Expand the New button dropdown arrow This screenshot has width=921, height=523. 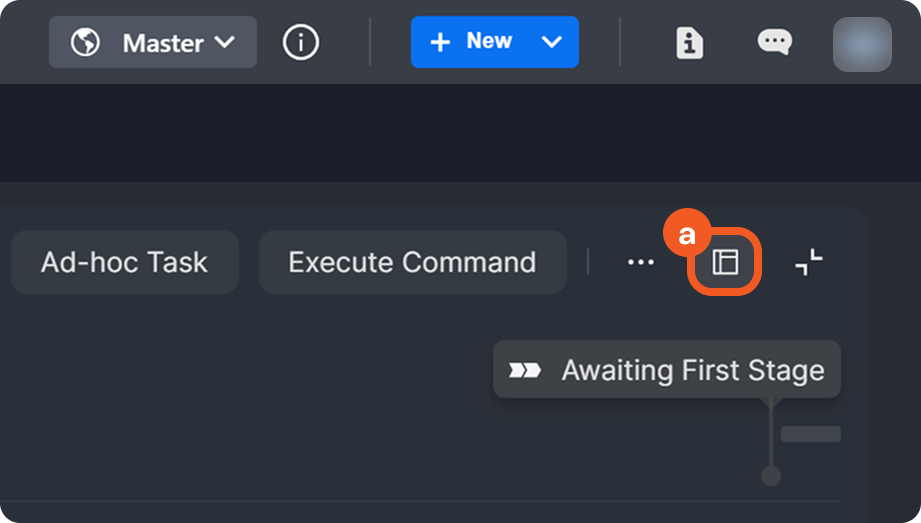pyautogui.click(x=551, y=42)
